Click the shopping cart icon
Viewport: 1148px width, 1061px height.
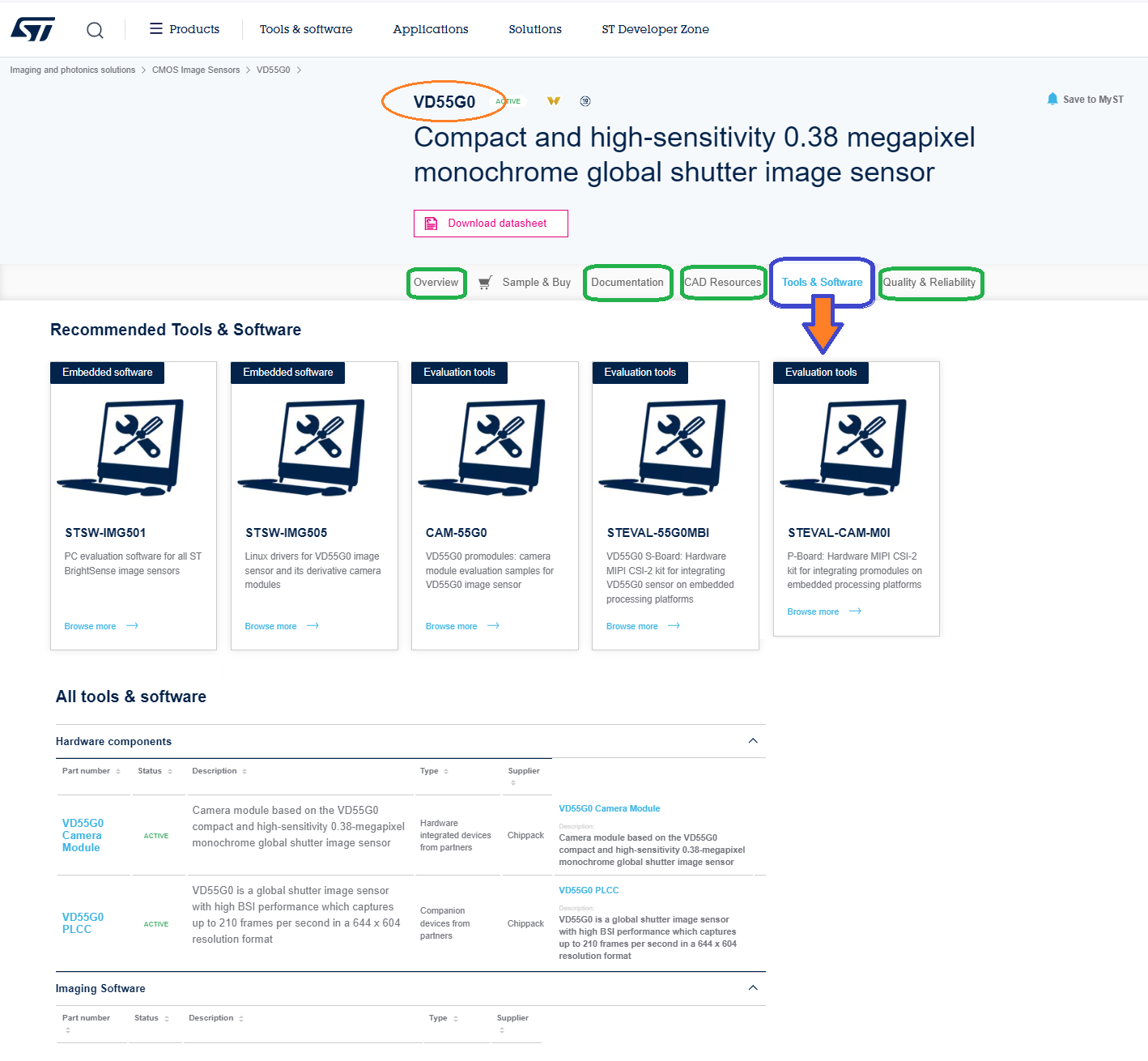[485, 283]
